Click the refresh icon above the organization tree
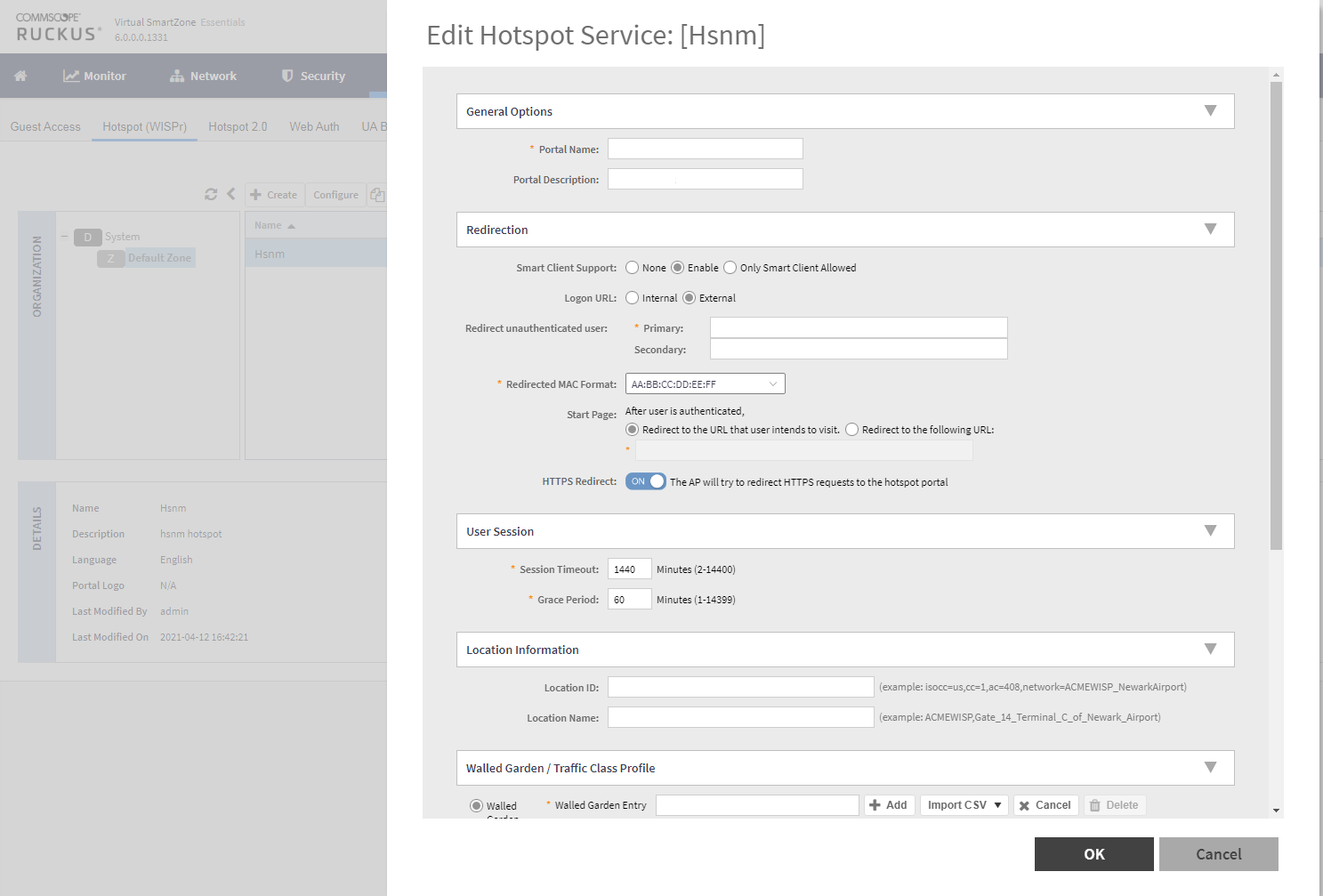 [x=211, y=194]
